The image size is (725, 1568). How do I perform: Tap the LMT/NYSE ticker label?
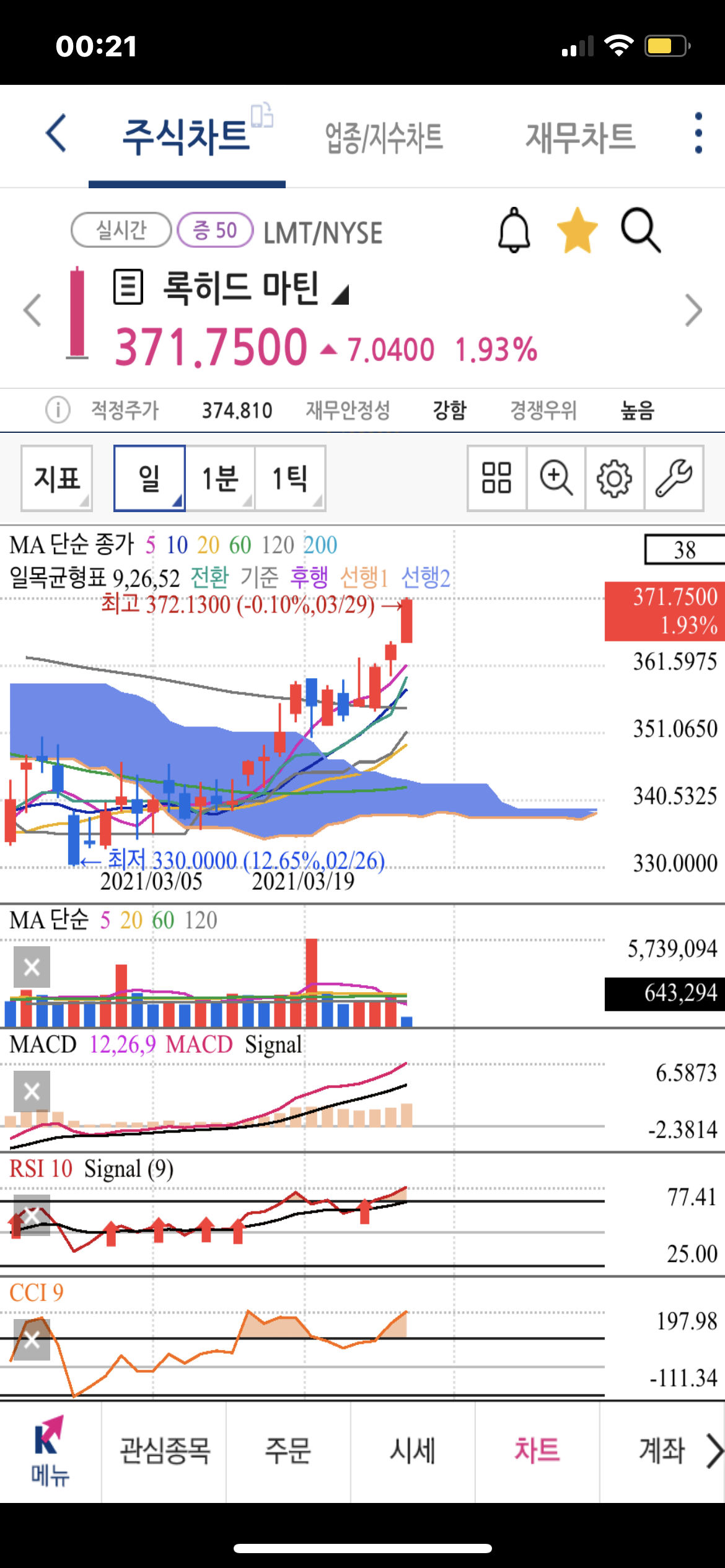(x=323, y=233)
